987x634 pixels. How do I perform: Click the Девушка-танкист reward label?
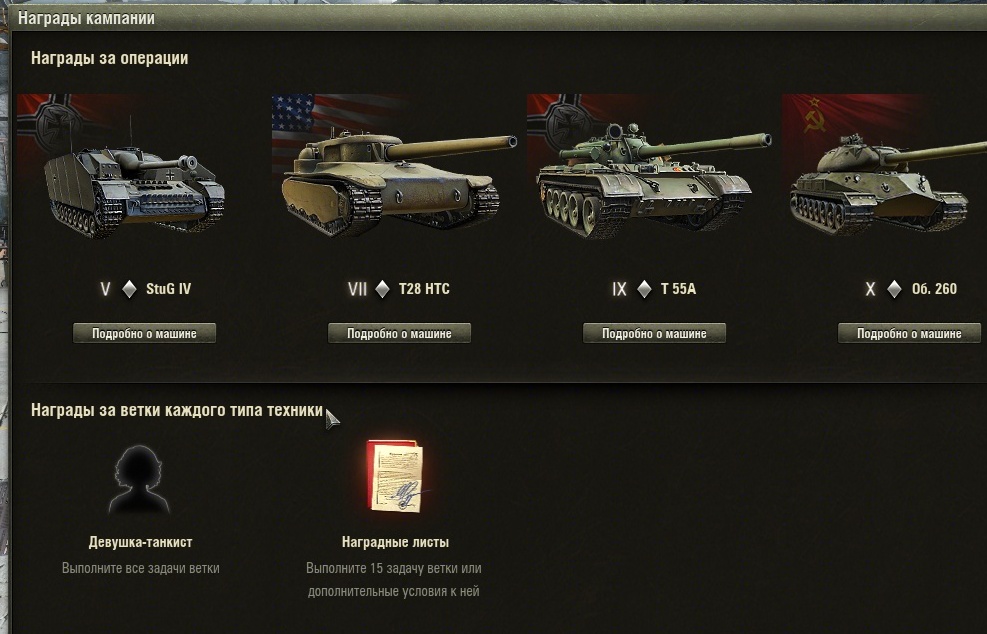click(140, 542)
